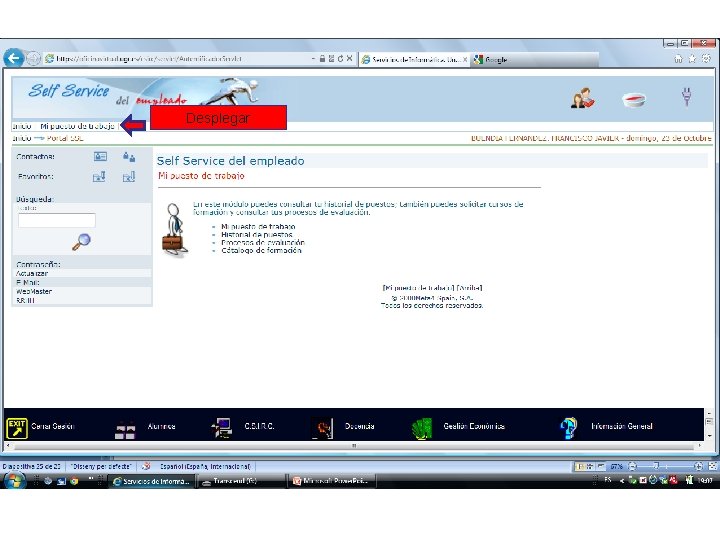The height and width of the screenshot is (540, 720).
Task: Click the browser address bar URL
Action: [149, 59]
